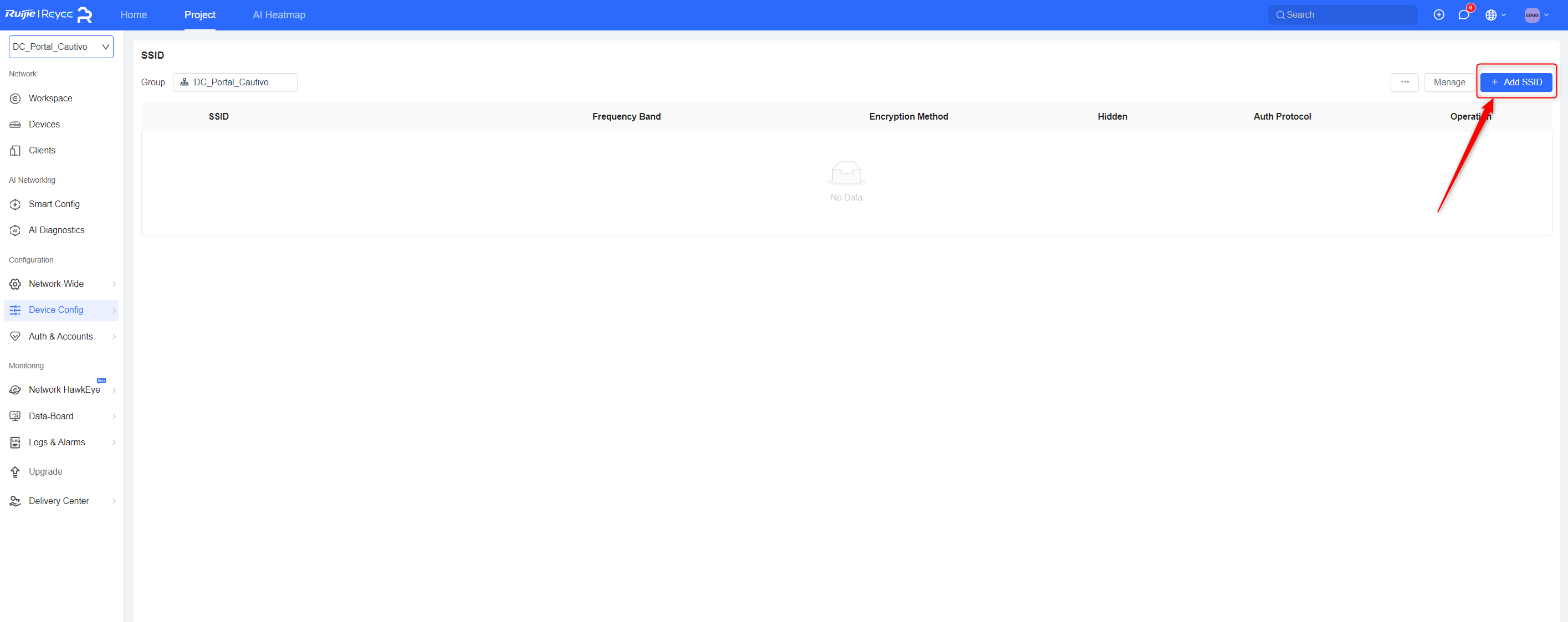Click the Smart Config icon
The height and width of the screenshot is (622, 1568).
pos(15,204)
